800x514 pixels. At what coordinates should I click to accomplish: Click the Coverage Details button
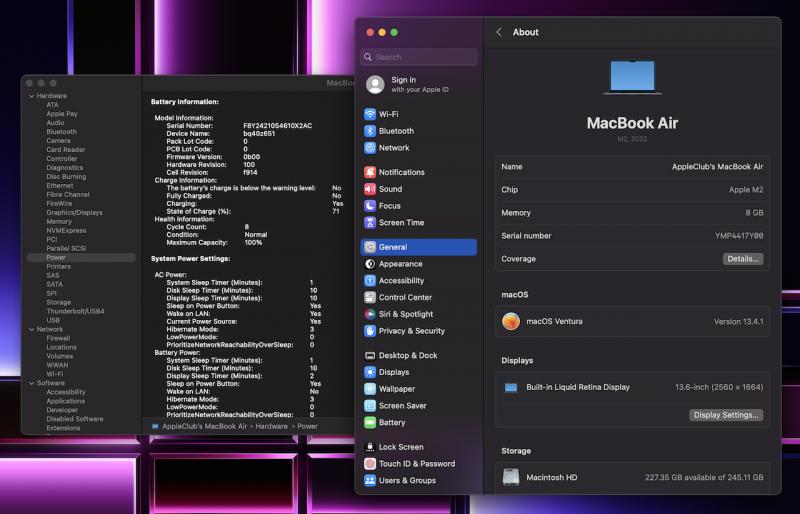click(x=743, y=259)
